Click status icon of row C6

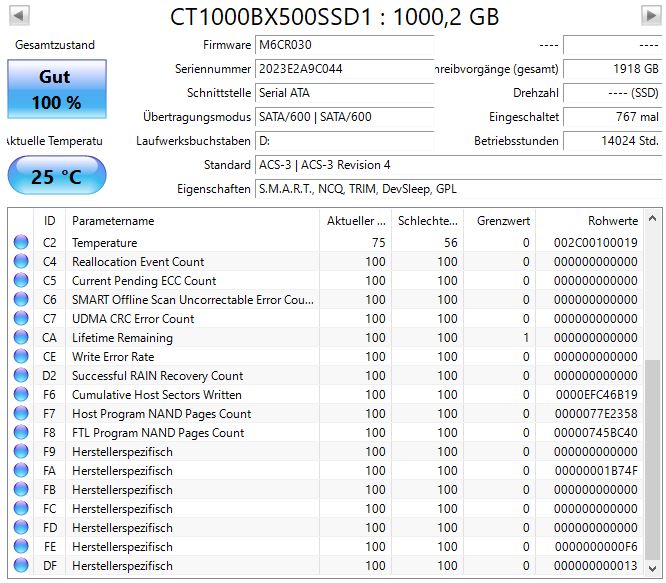tap(21, 299)
